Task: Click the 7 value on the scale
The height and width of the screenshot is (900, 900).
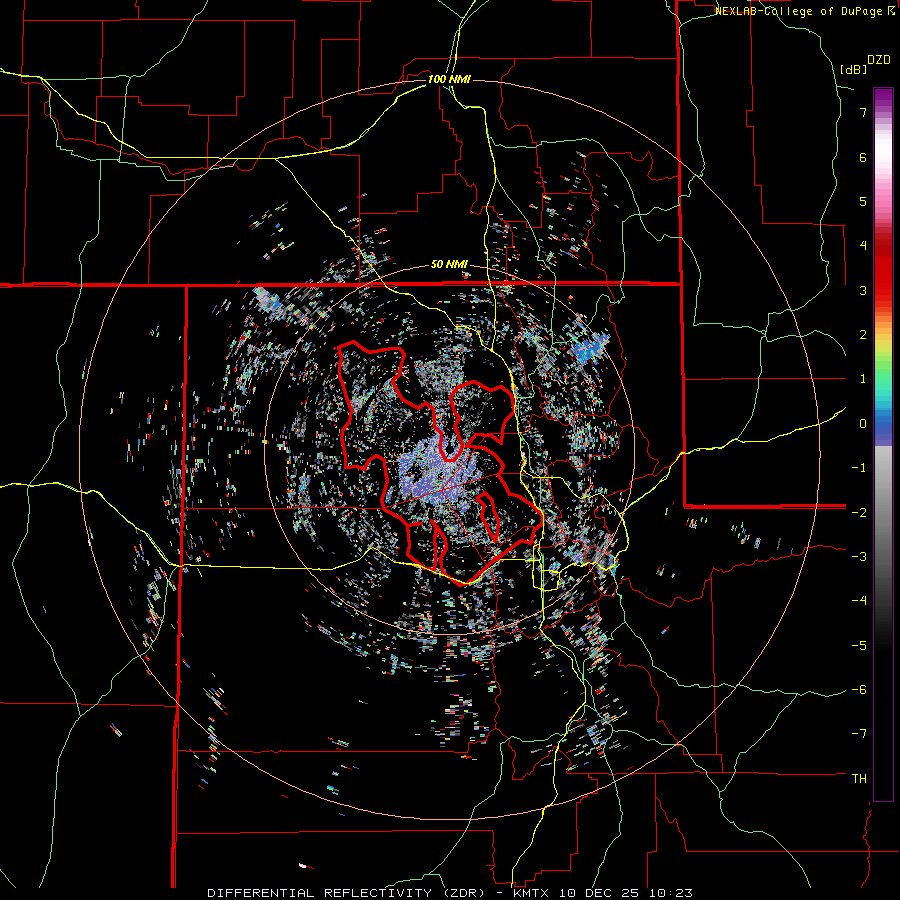Action: click(863, 112)
